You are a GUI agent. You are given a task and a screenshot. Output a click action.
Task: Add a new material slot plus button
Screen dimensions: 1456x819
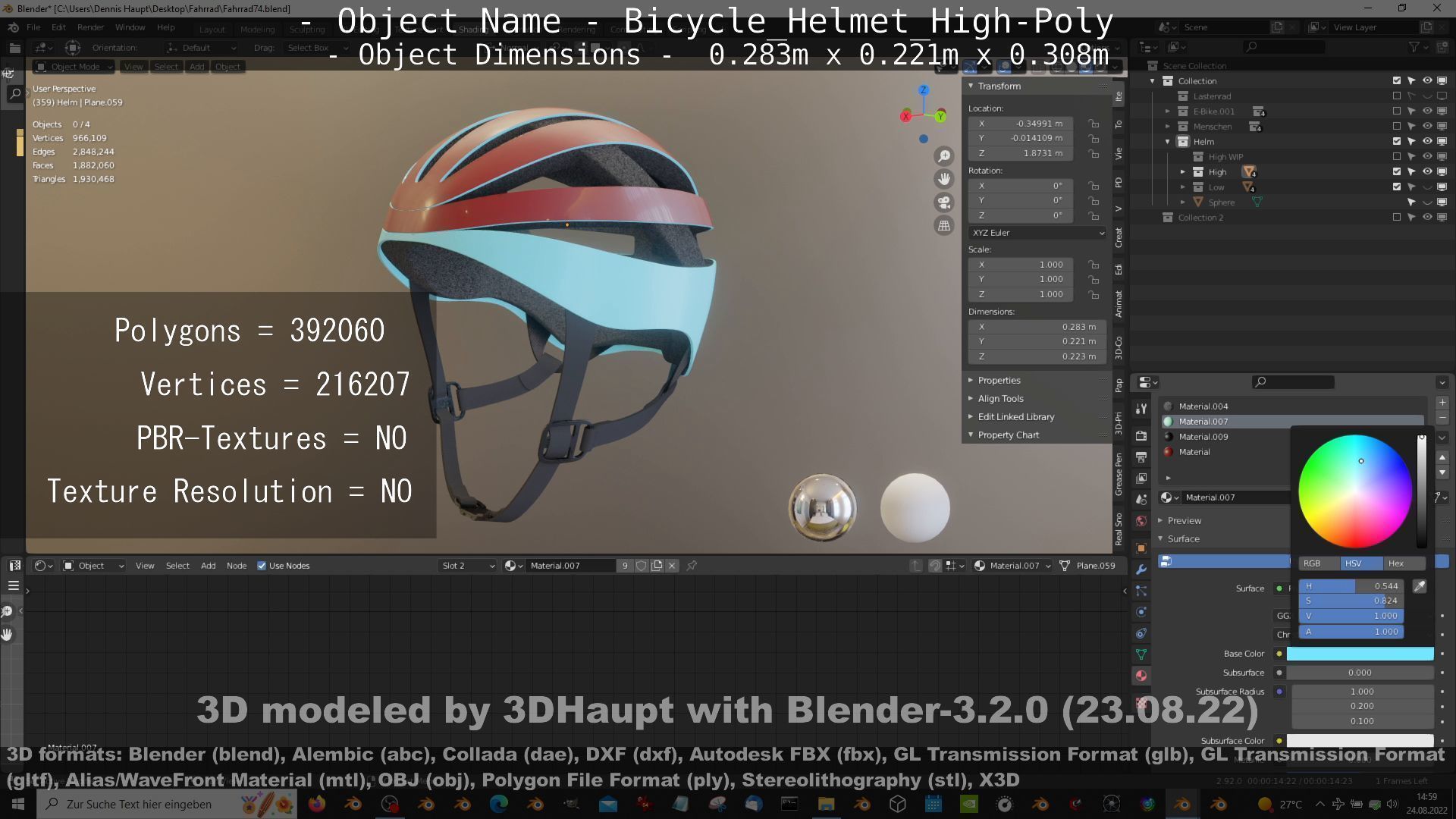1442,403
